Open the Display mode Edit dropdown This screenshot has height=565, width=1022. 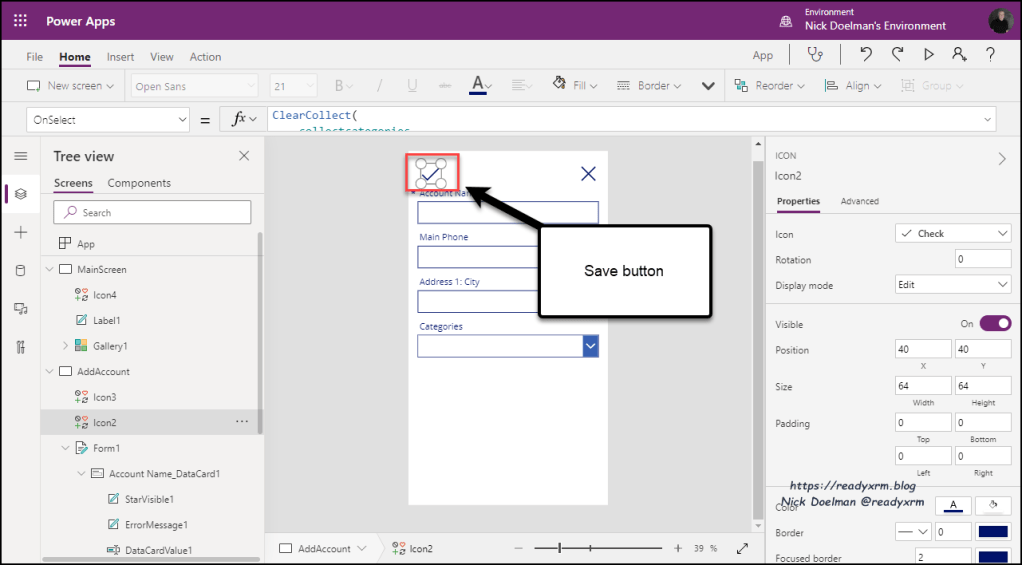click(x=953, y=285)
